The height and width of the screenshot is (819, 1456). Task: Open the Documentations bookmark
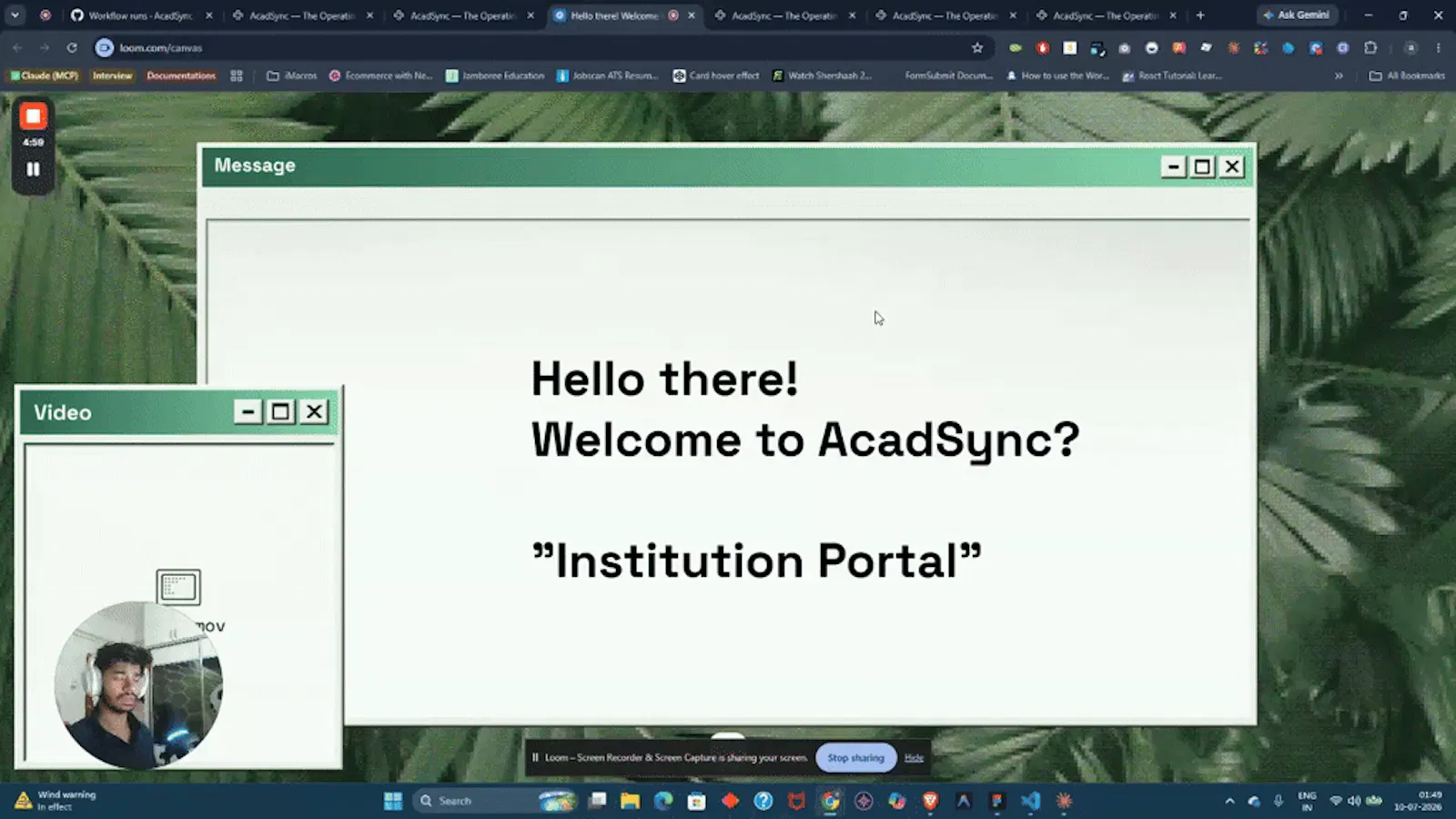point(181,76)
